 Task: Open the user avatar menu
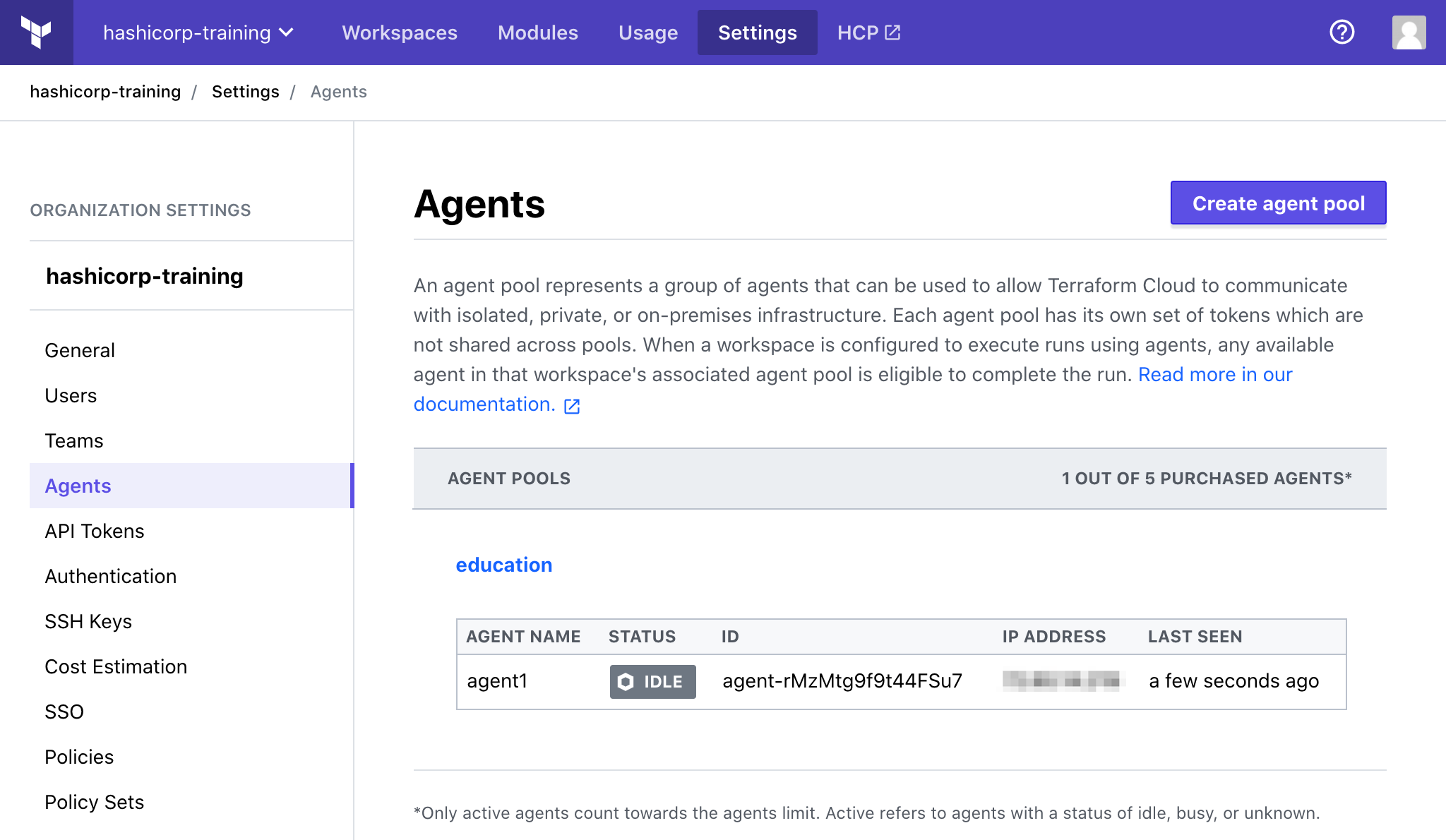(x=1409, y=32)
